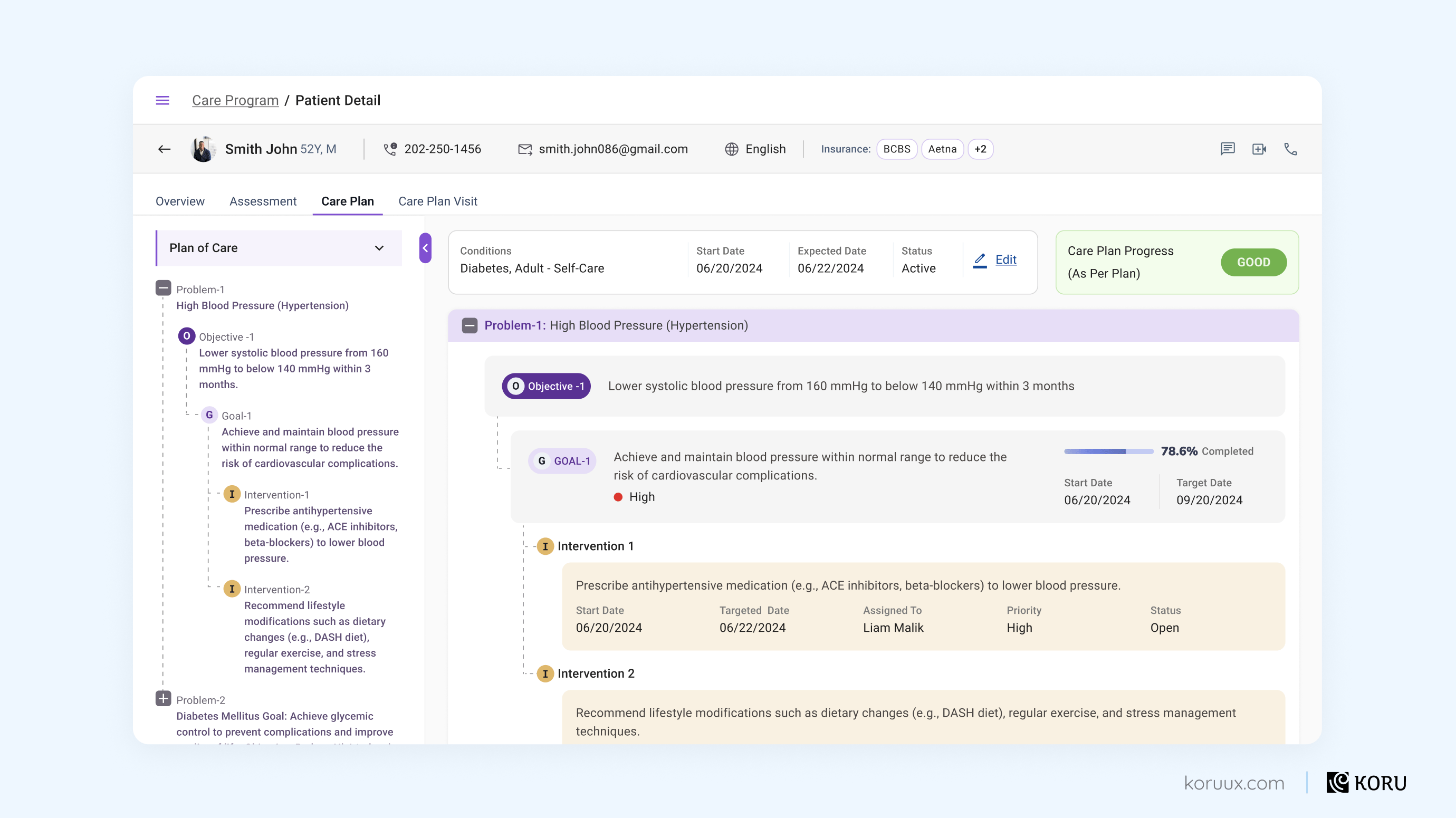1456x818 pixels.
Task: Start a video visit using the camera icon
Action: click(x=1259, y=149)
